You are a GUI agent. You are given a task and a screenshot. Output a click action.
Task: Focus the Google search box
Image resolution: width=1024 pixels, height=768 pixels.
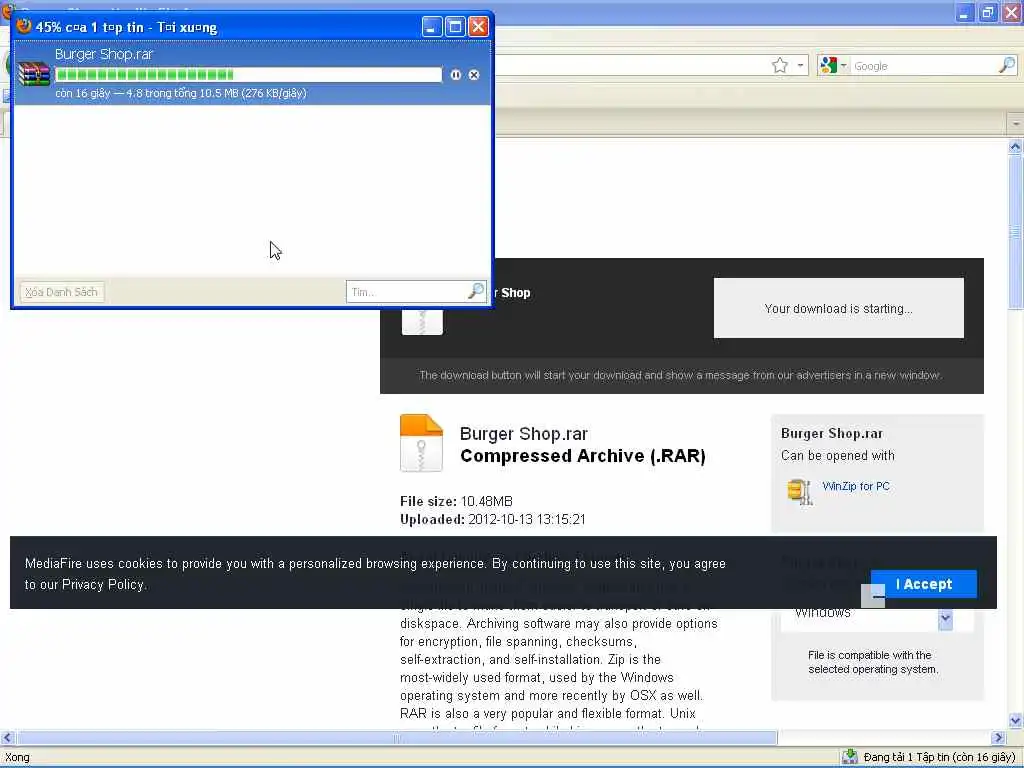tap(924, 66)
